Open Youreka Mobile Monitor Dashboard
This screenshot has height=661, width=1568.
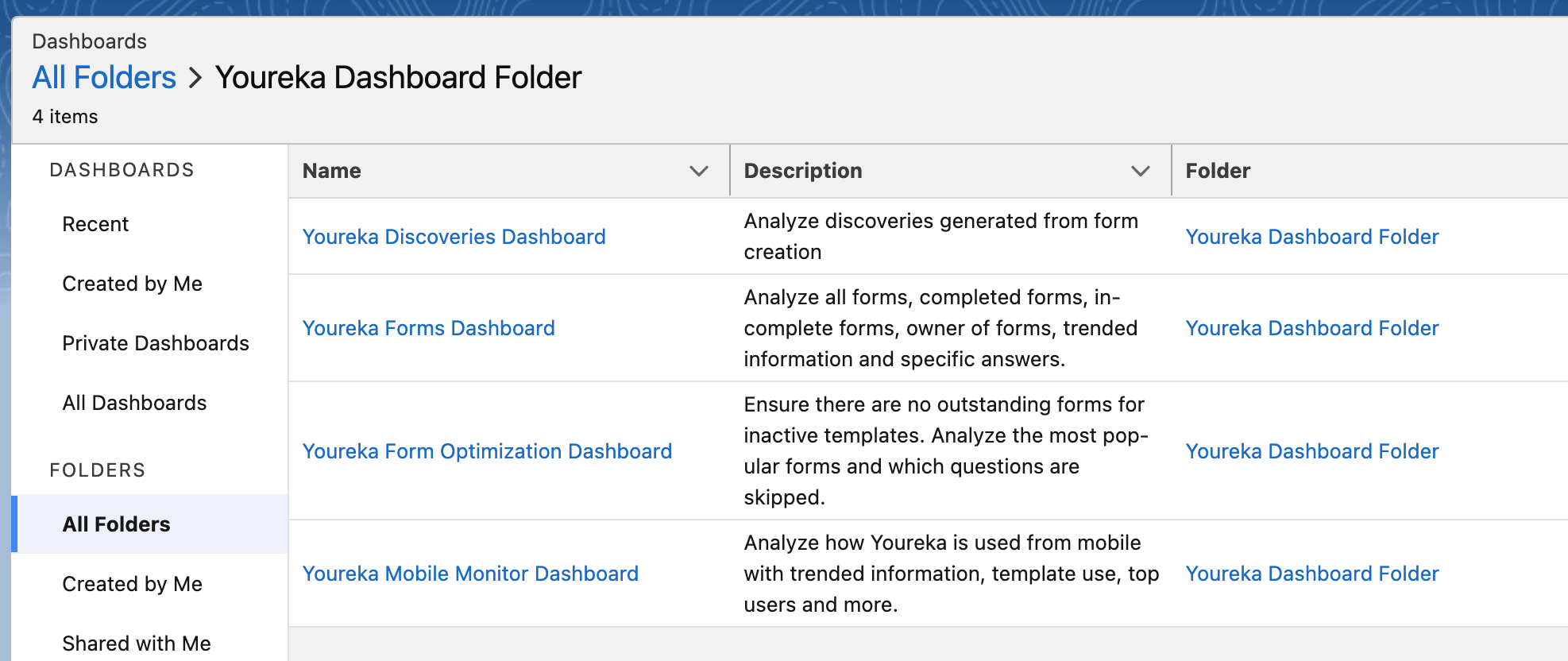(471, 574)
